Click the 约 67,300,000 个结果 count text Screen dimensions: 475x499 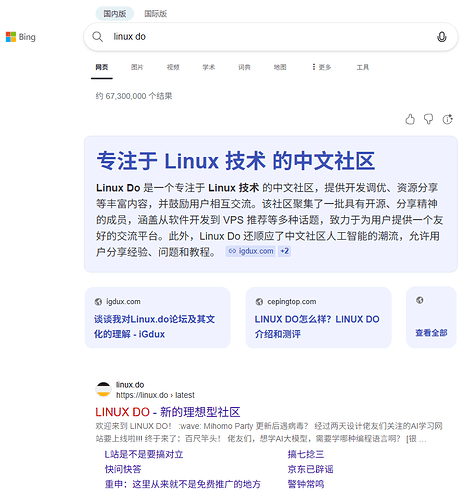coord(134,96)
